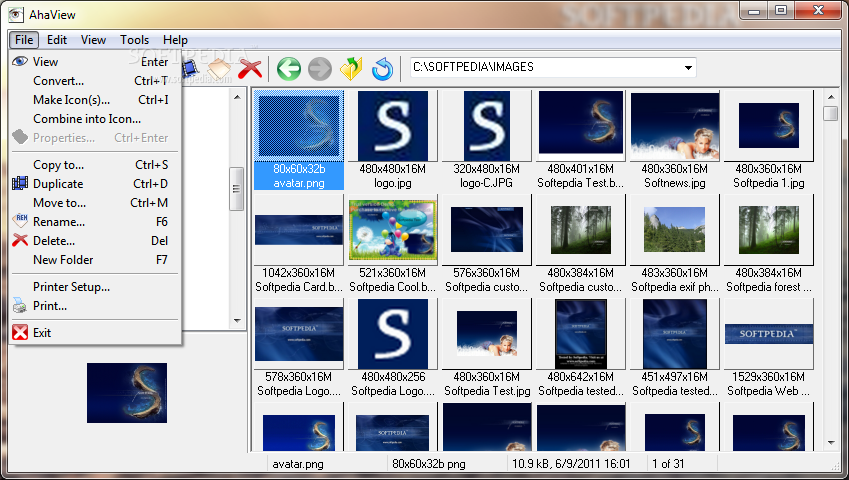The image size is (849, 480).
Task: Go up a folder with yellow arrow icon
Action: [x=351, y=69]
